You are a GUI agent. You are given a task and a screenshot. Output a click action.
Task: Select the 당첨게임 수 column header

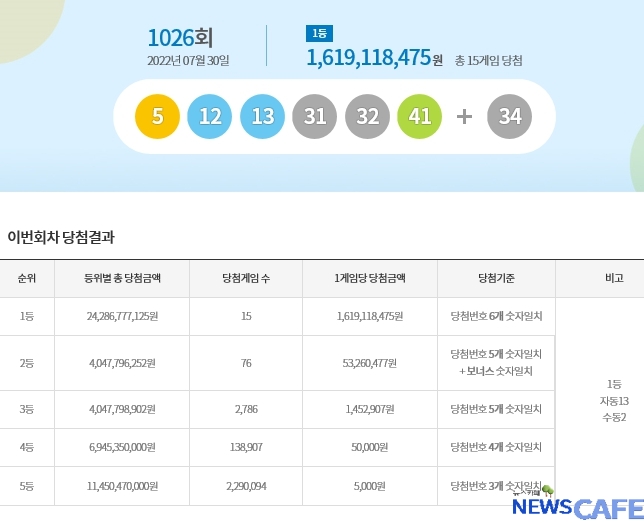[246, 278]
